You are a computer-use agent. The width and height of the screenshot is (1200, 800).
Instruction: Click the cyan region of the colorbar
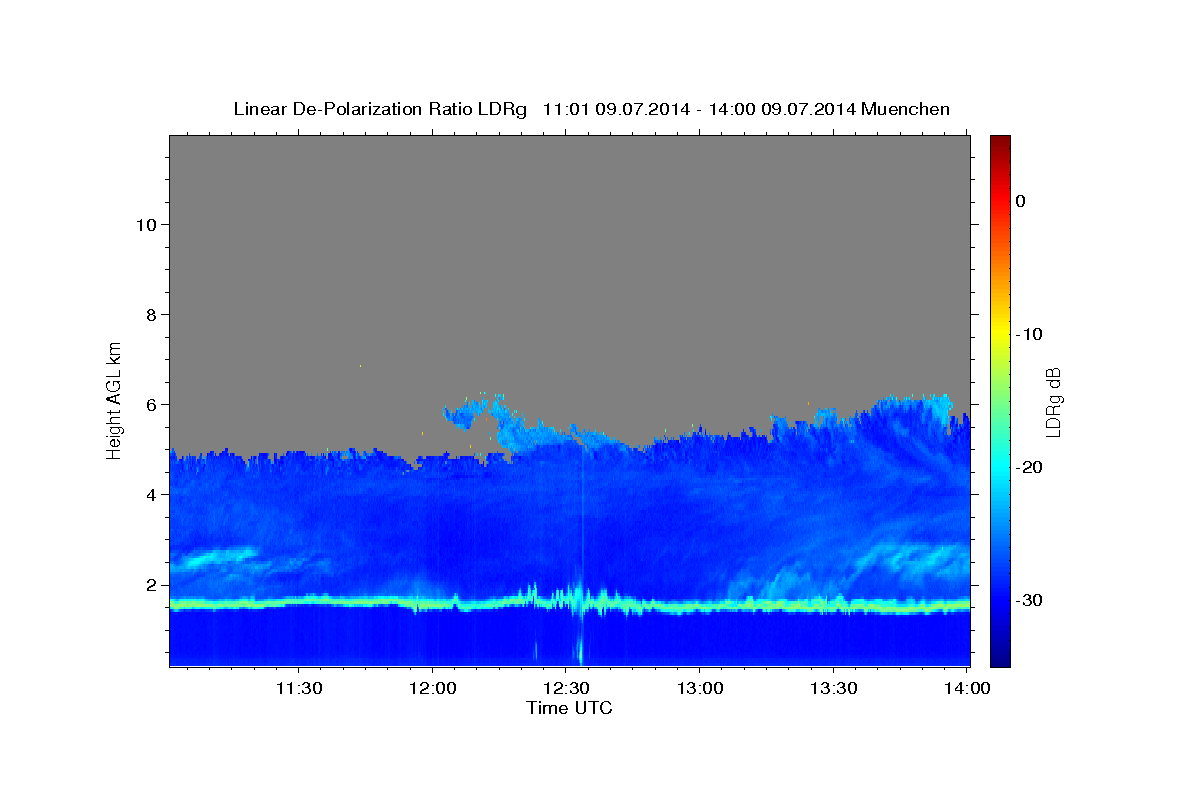click(x=1000, y=467)
